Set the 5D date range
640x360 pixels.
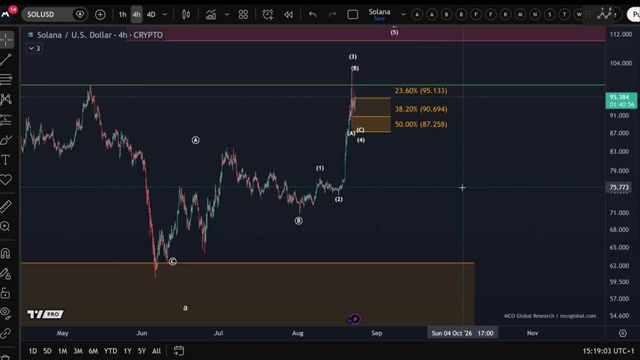tap(47, 351)
